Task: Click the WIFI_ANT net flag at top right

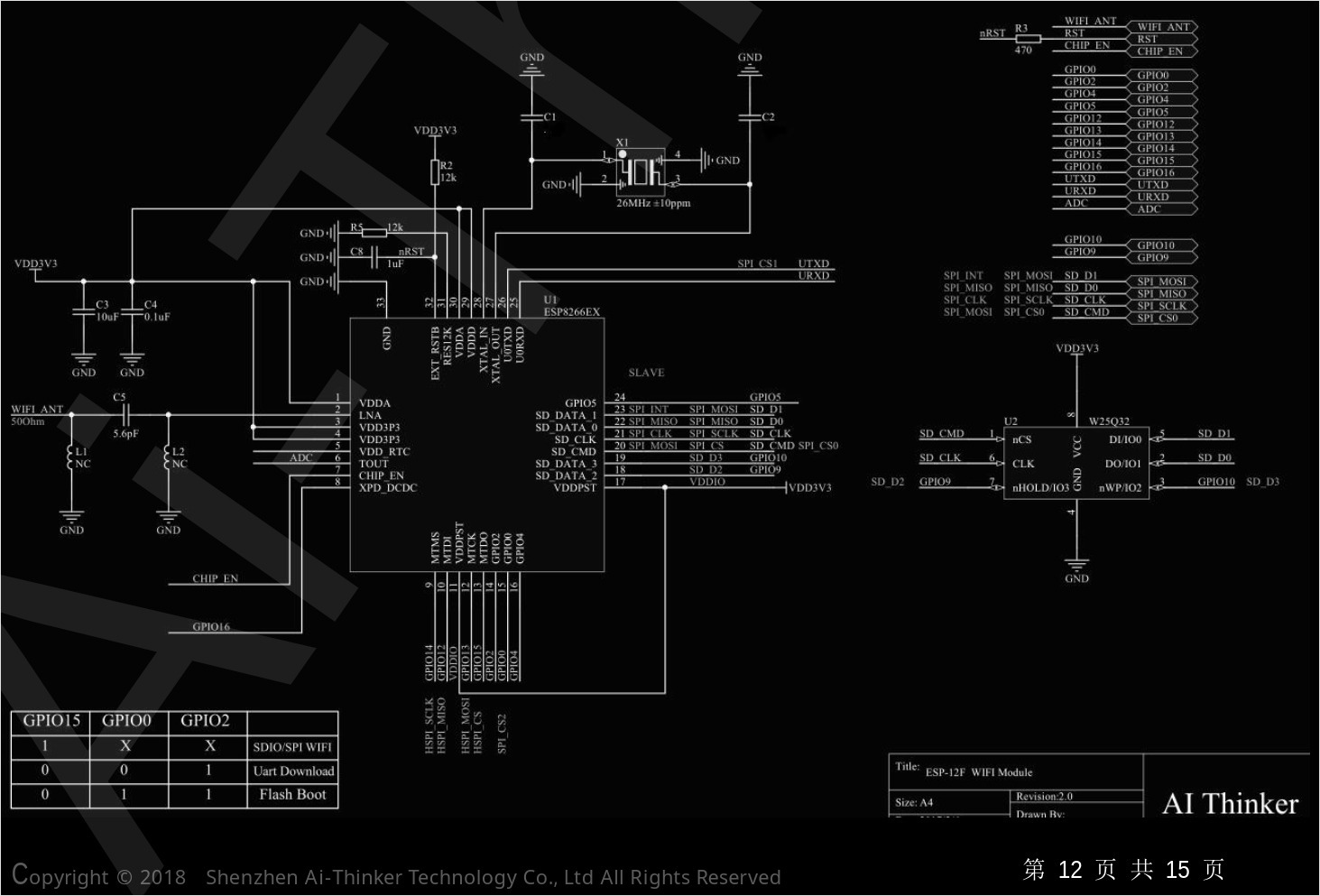Action: (x=1162, y=26)
